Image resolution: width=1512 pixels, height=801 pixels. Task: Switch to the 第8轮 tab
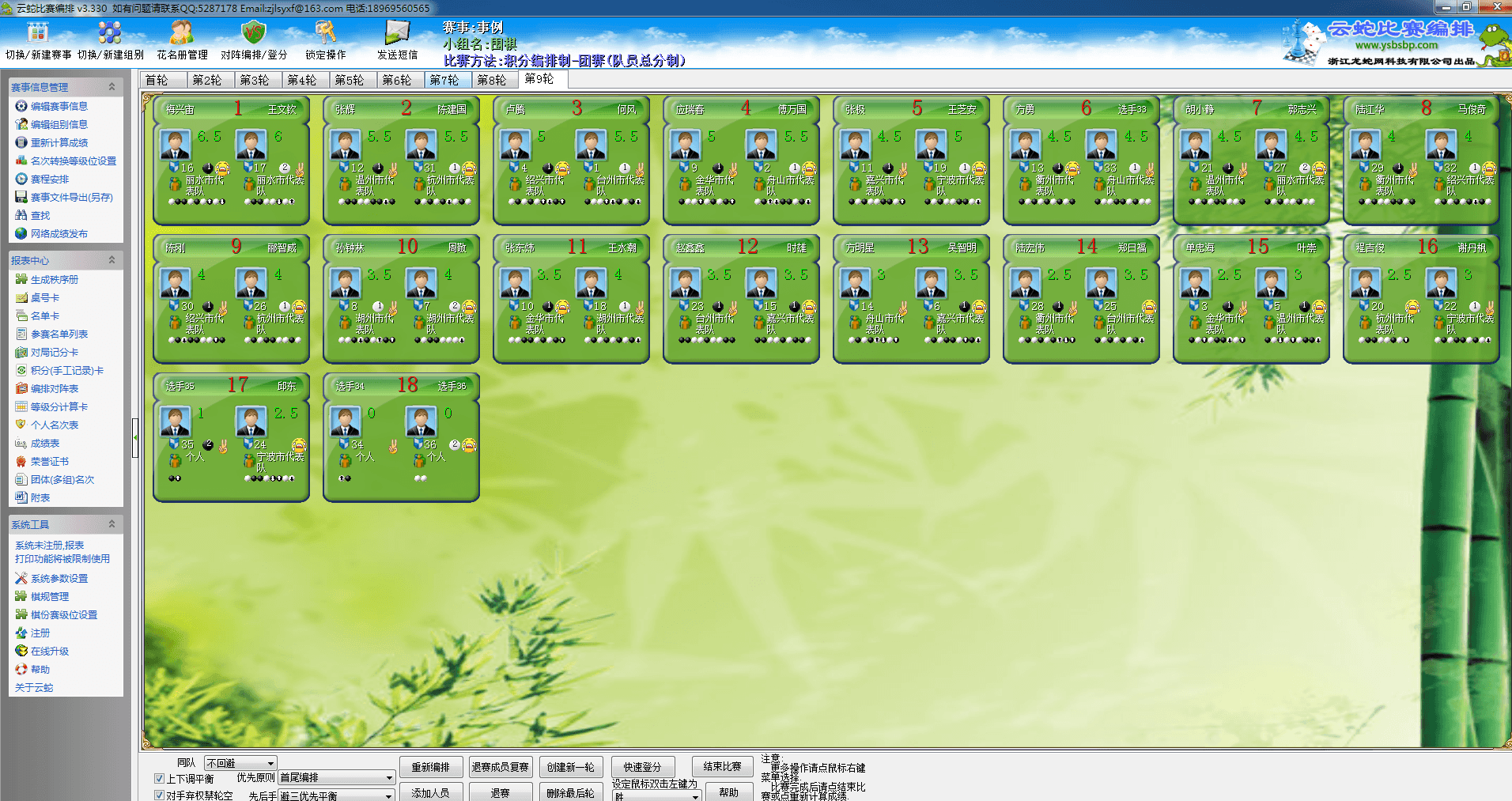(495, 80)
